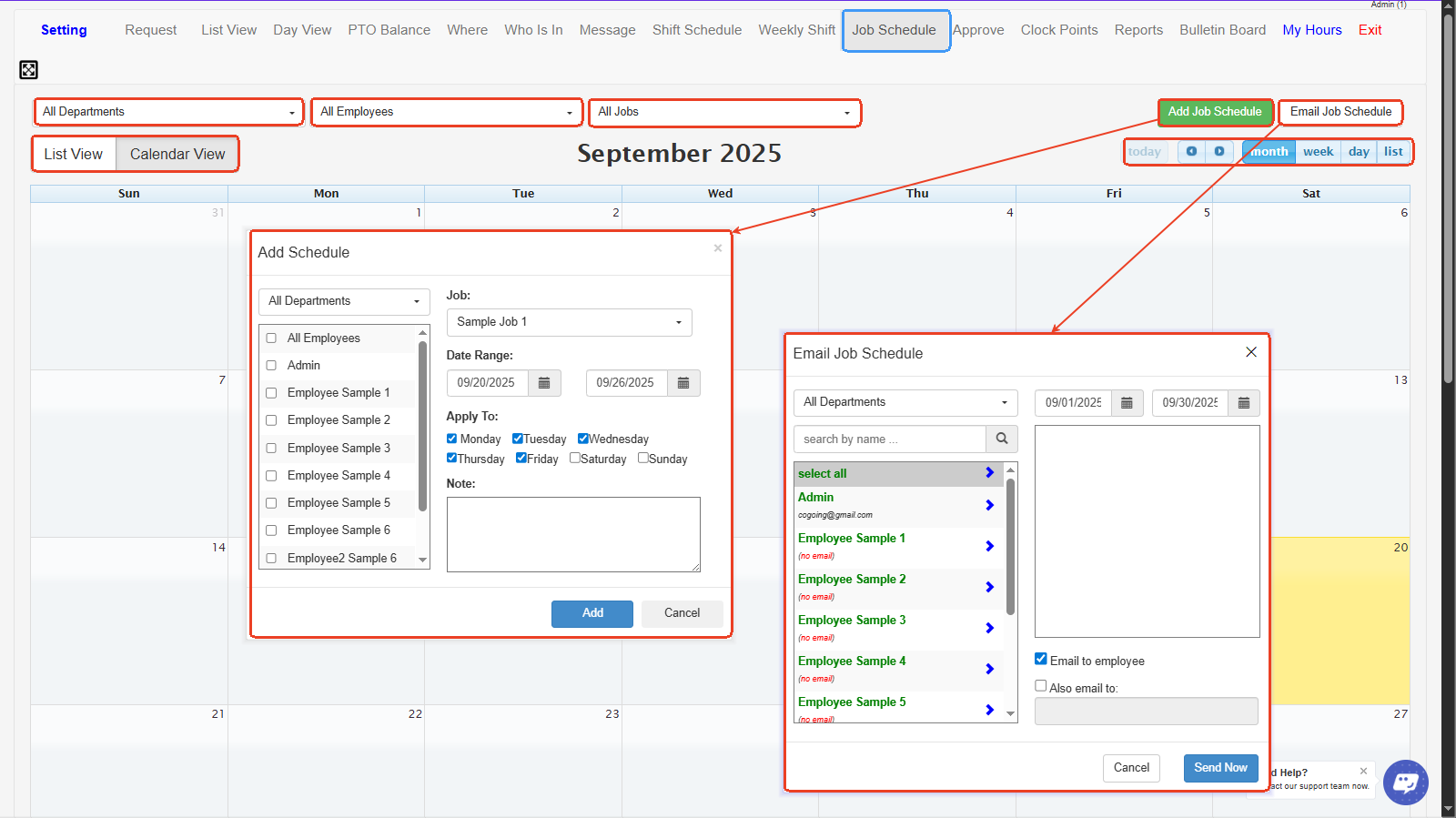Open the Sample Job 1 dropdown

(x=569, y=322)
